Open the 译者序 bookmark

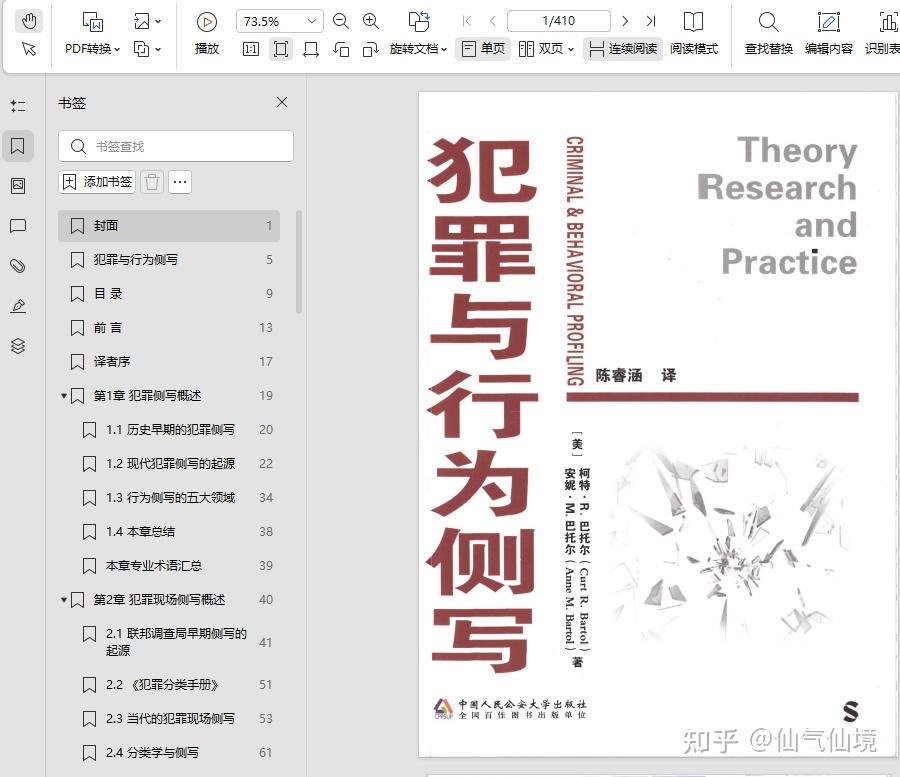[169, 362]
